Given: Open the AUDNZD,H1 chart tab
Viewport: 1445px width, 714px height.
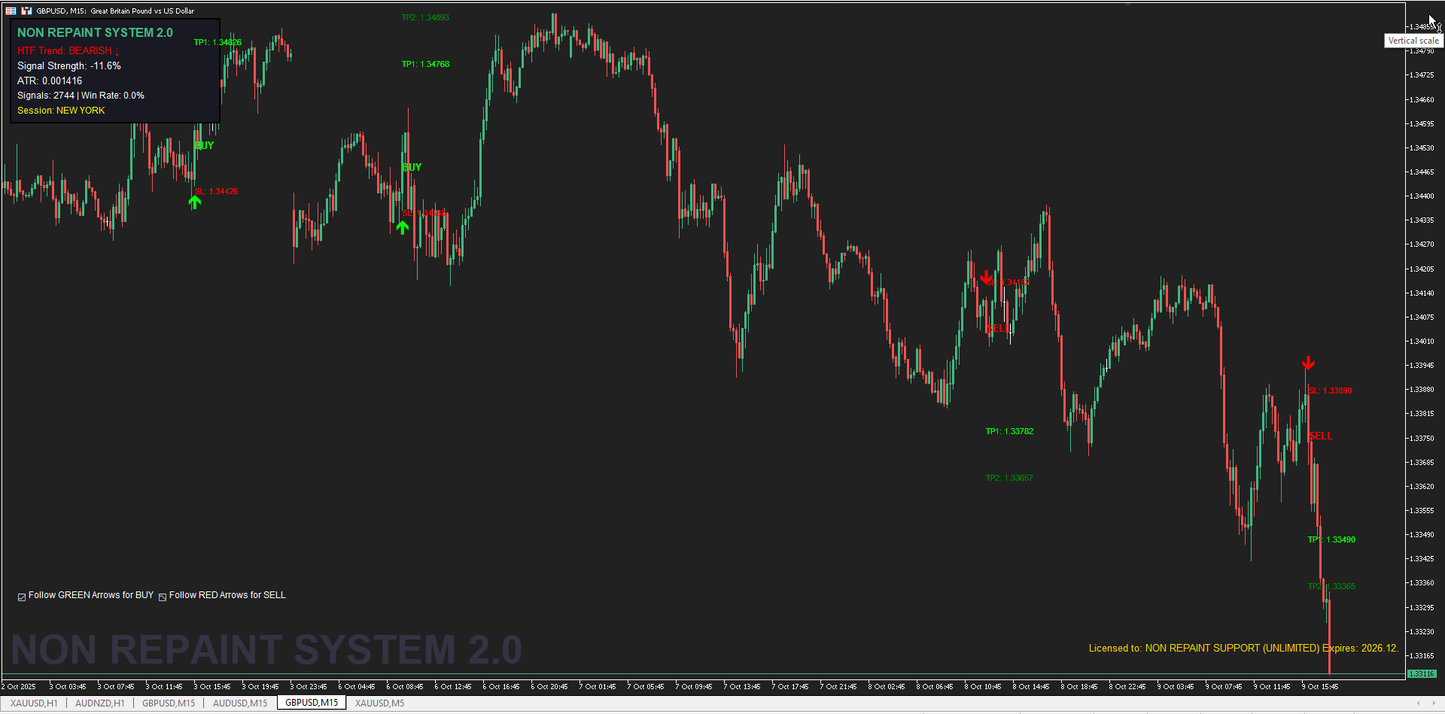Looking at the screenshot, I should coord(98,703).
